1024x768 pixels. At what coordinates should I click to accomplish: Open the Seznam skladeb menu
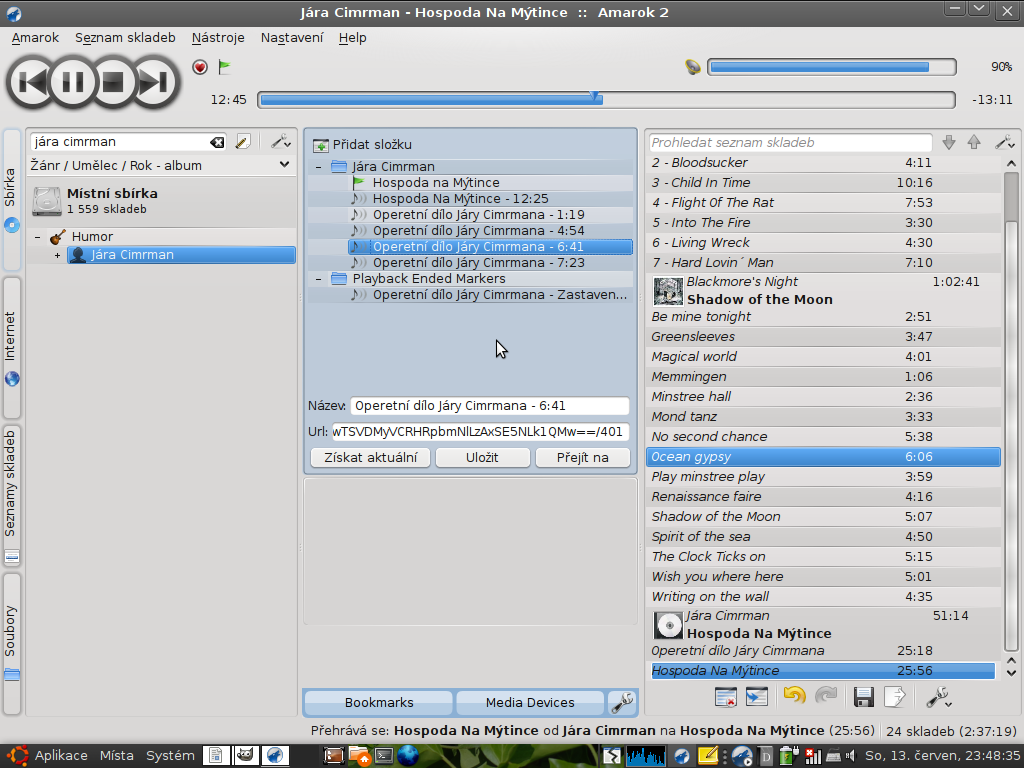pos(125,38)
